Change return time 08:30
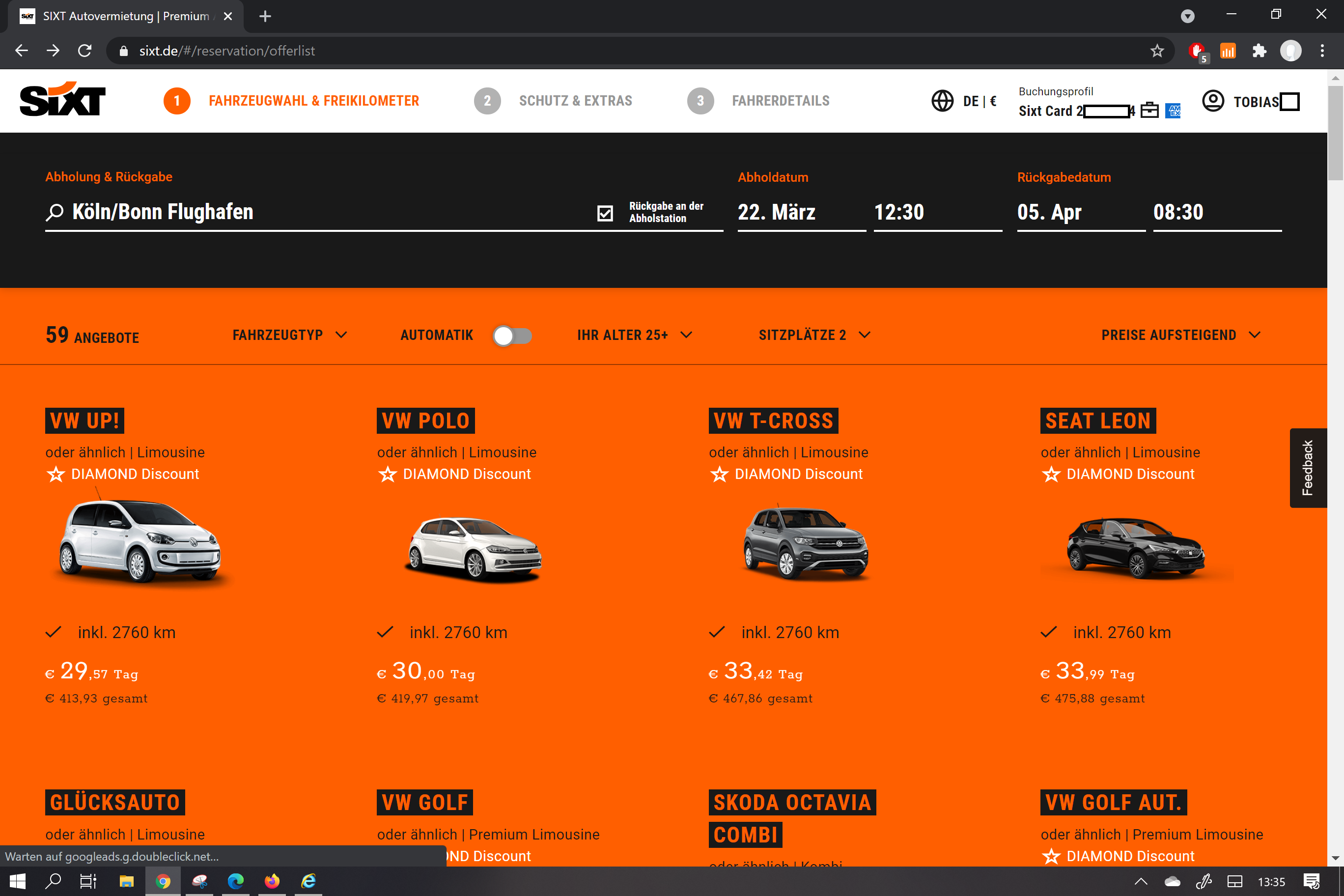 tap(1218, 213)
